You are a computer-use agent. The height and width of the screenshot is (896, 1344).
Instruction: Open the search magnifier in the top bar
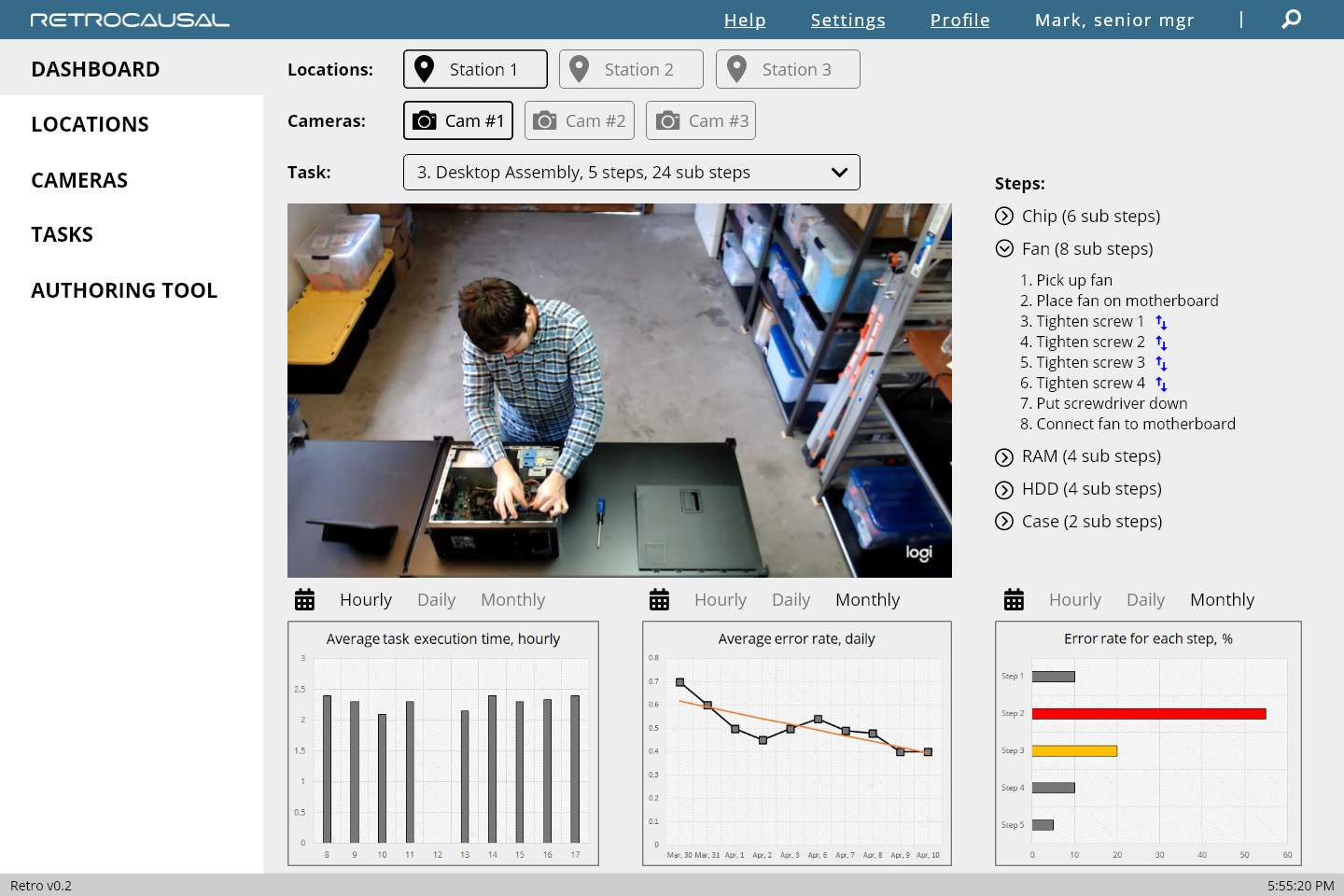click(x=1291, y=19)
